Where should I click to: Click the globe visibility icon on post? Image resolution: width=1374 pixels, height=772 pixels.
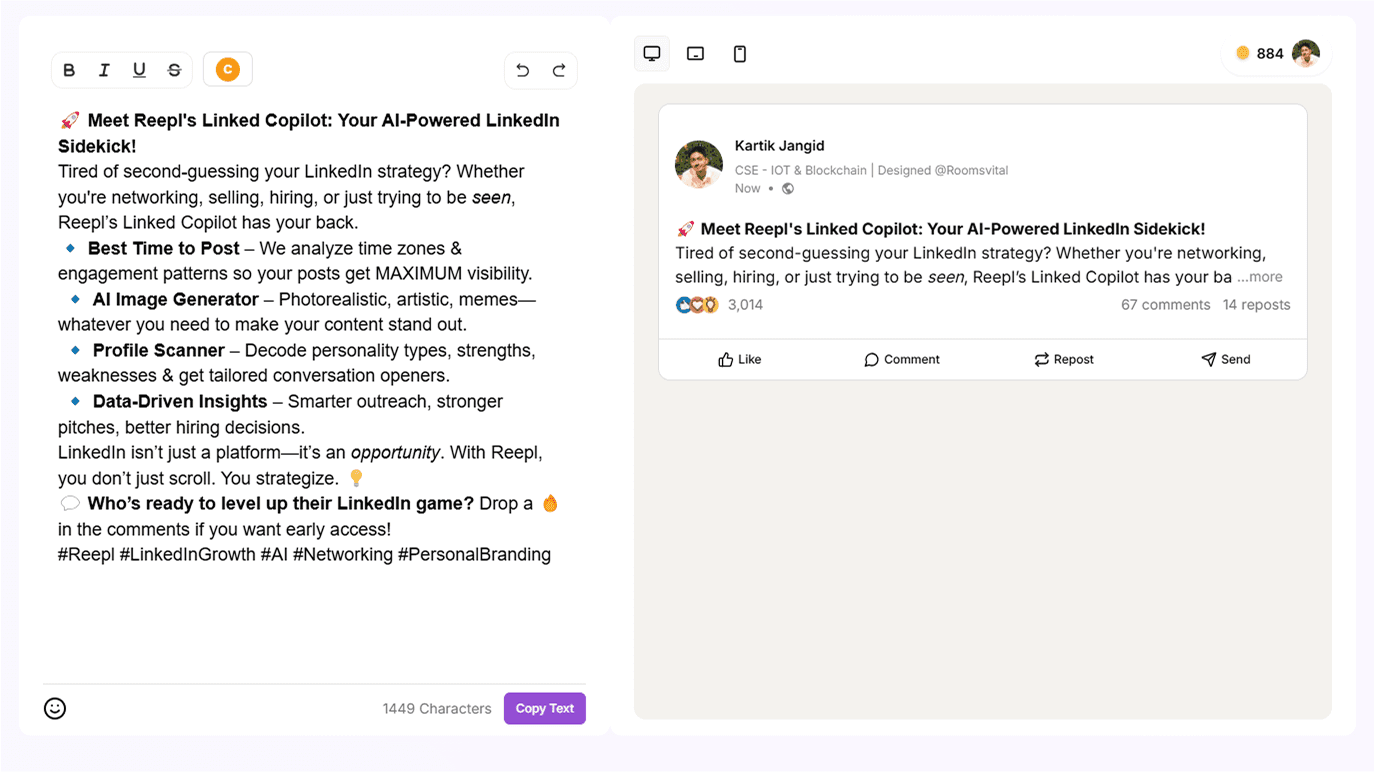coord(788,188)
